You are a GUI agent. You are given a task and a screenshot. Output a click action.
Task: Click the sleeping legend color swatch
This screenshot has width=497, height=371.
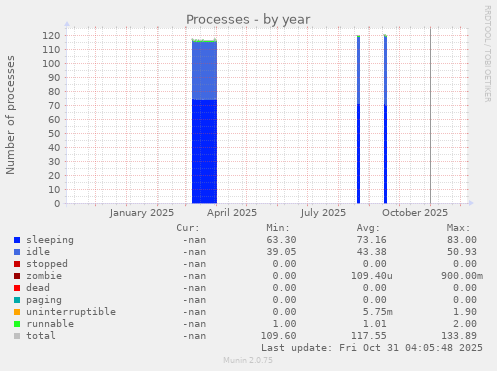17,240
